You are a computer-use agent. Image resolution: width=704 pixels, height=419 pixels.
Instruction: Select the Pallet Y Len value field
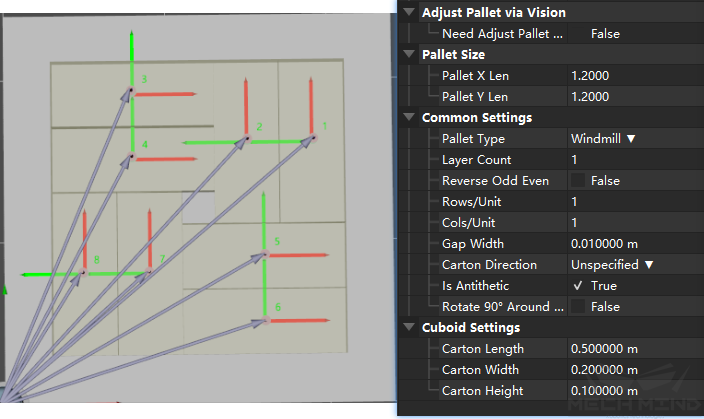coord(635,97)
